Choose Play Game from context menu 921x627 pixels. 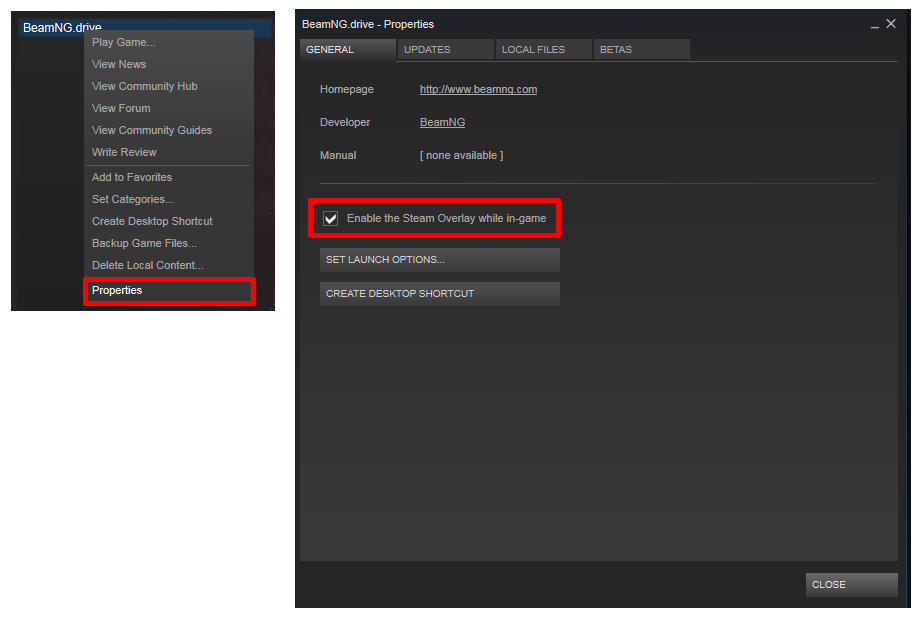pyautogui.click(x=169, y=42)
